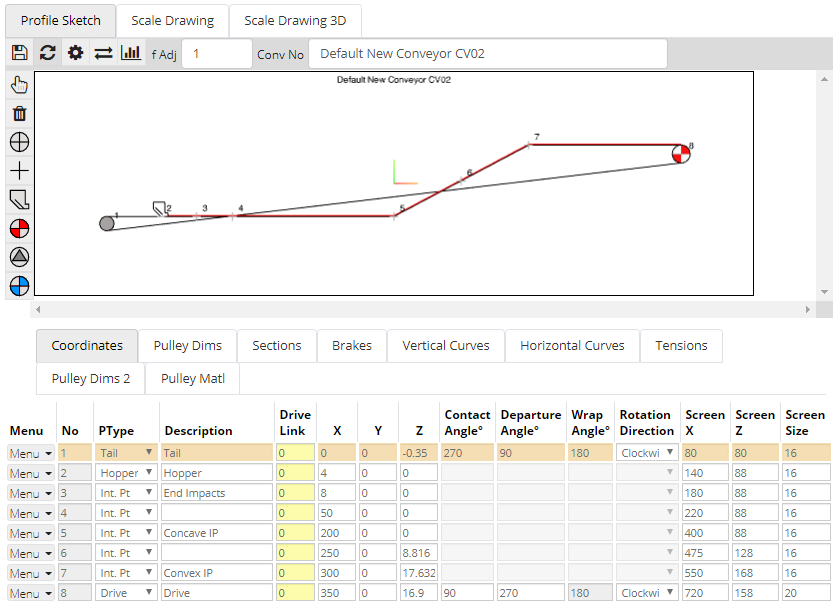Image resolution: width=840 pixels, height=609 pixels.
Task: Select the hand pan tool
Action: click(19, 85)
